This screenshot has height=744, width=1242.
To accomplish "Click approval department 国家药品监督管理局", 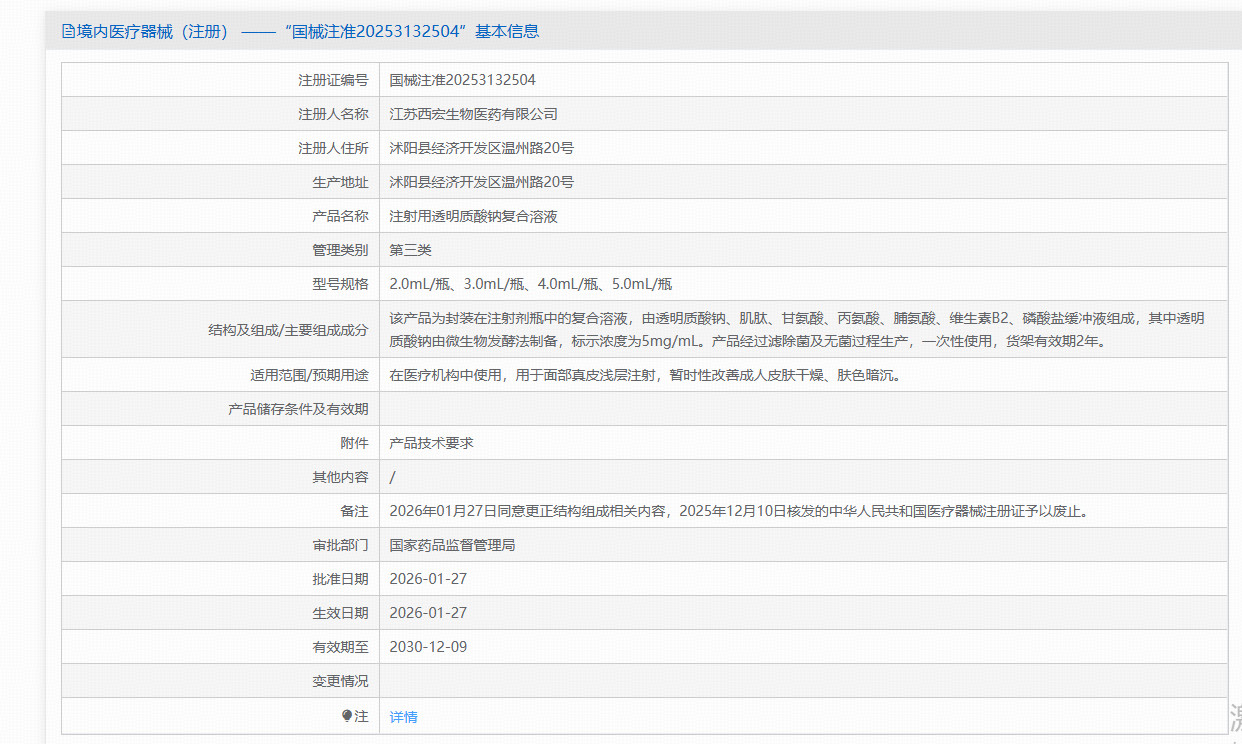I will click(452, 545).
